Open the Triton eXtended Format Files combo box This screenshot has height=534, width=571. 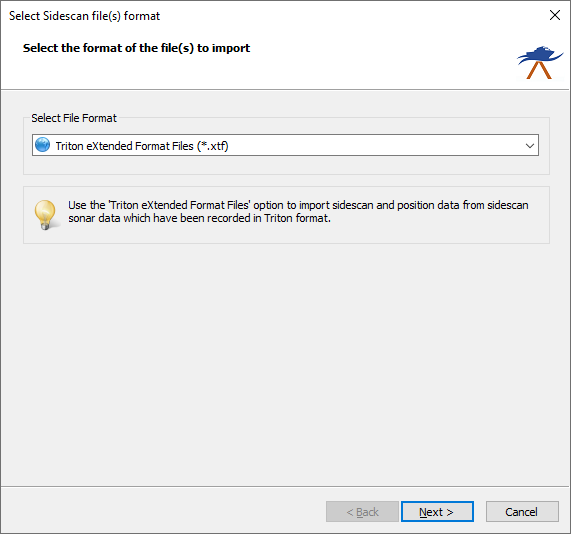285,145
